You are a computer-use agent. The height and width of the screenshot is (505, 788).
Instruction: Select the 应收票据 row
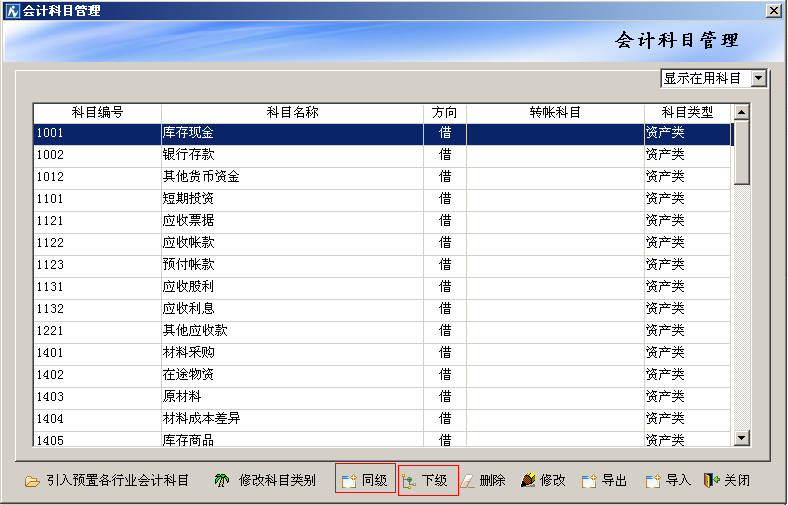tap(382, 221)
